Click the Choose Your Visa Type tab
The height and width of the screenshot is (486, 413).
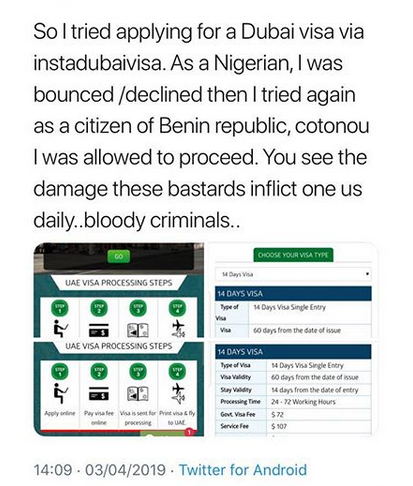(x=293, y=255)
